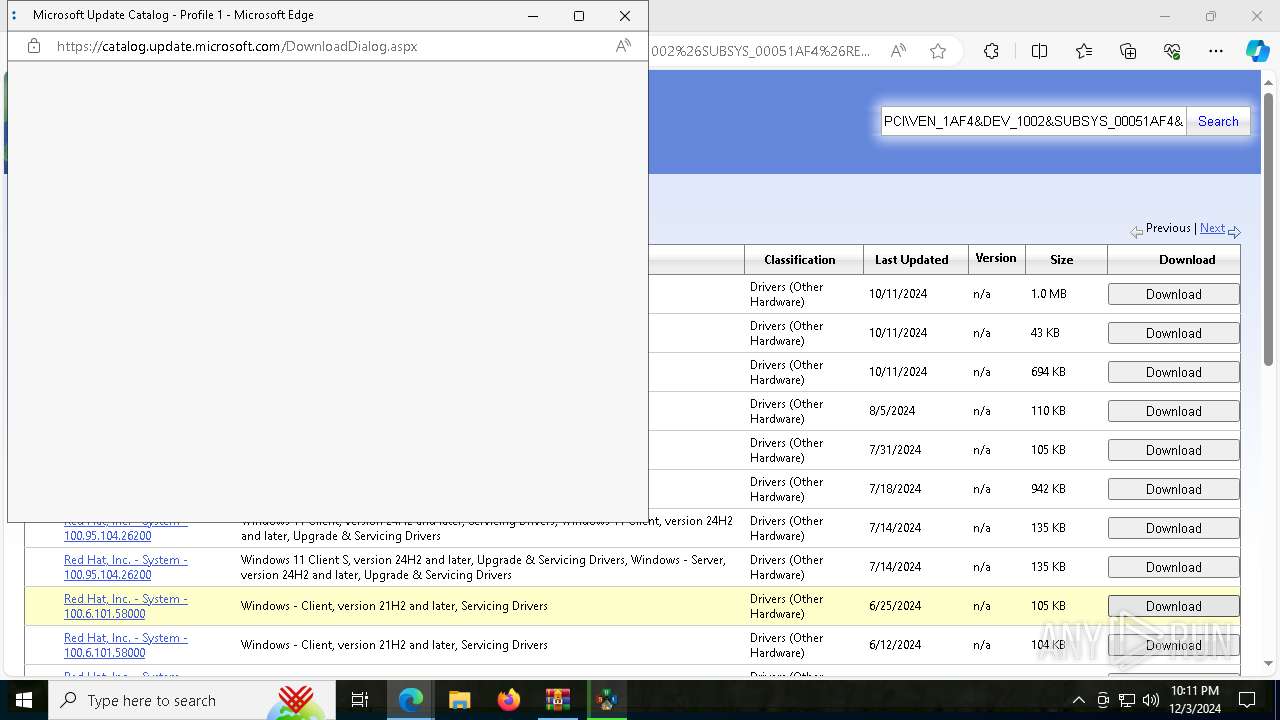Close the DownloadDialog popup window
This screenshot has height=720, width=1280.
625,16
